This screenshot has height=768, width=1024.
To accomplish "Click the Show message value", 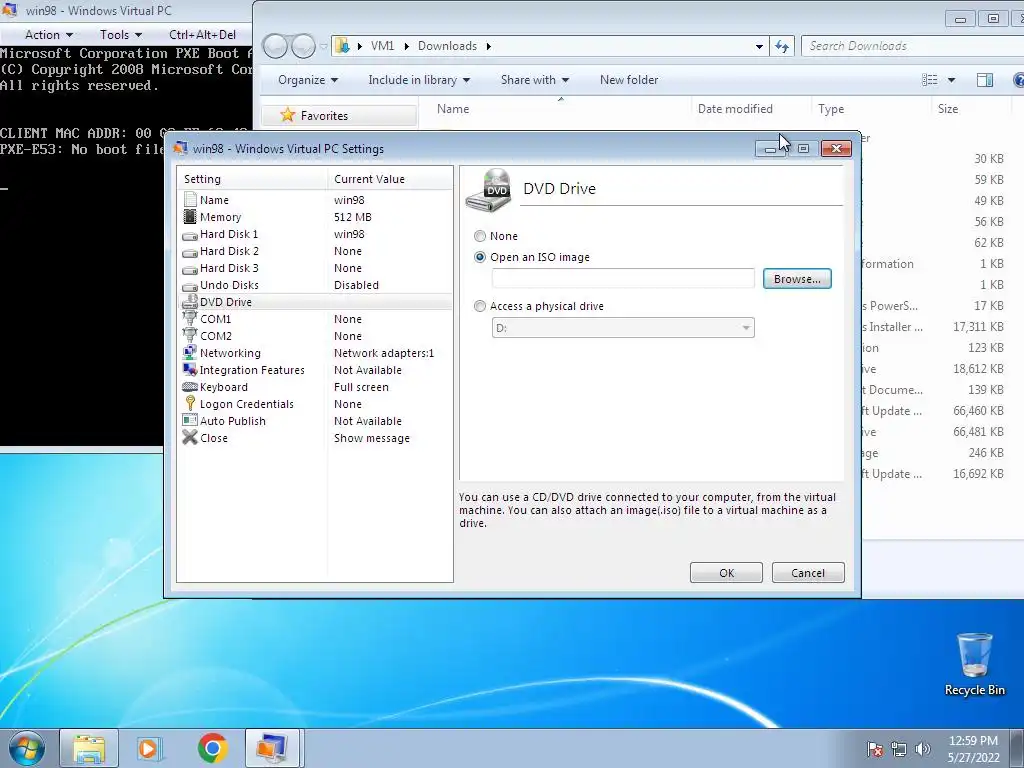I will (x=372, y=438).
